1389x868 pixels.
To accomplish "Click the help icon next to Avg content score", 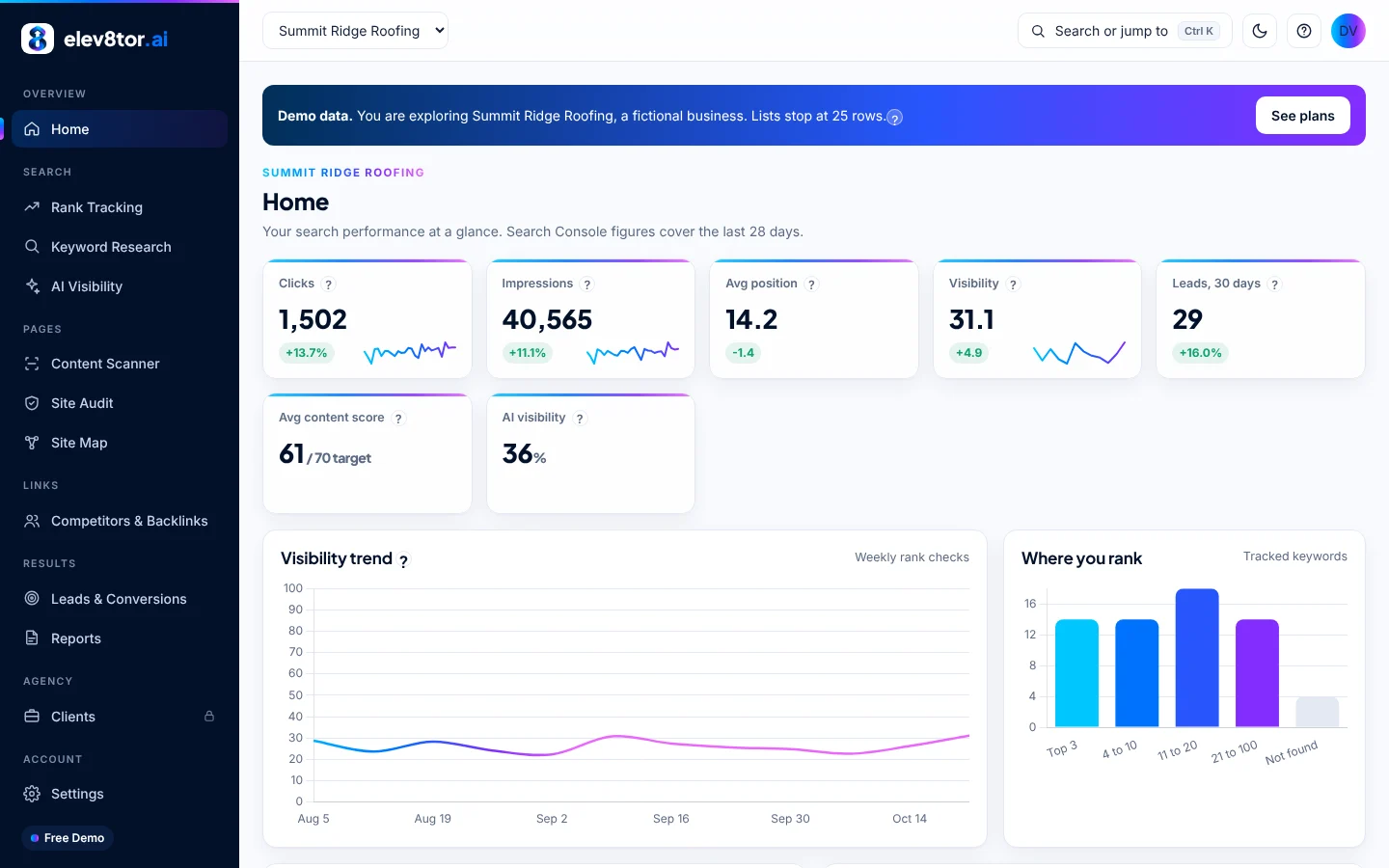I will tap(398, 419).
